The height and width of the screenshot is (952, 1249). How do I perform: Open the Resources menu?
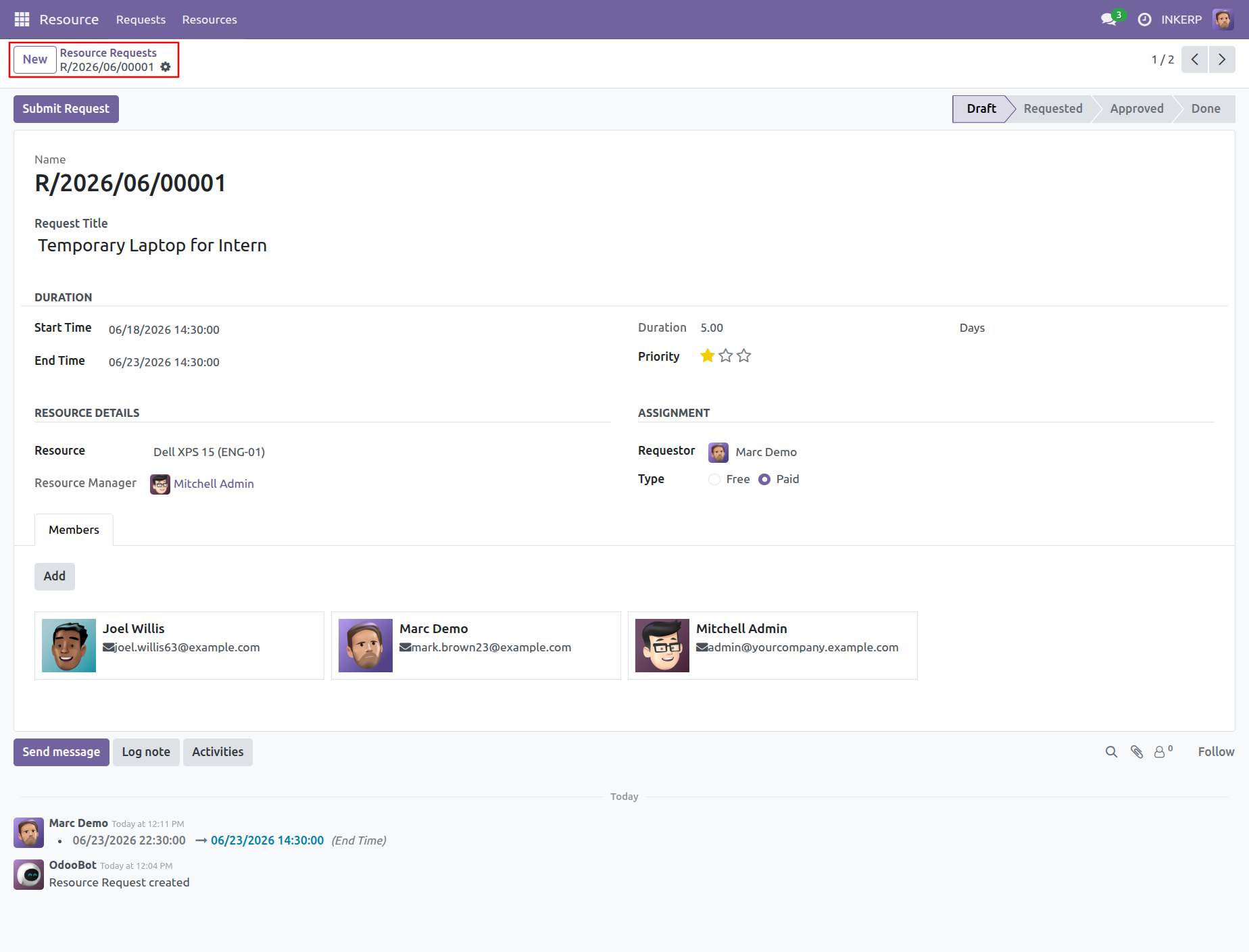point(210,20)
